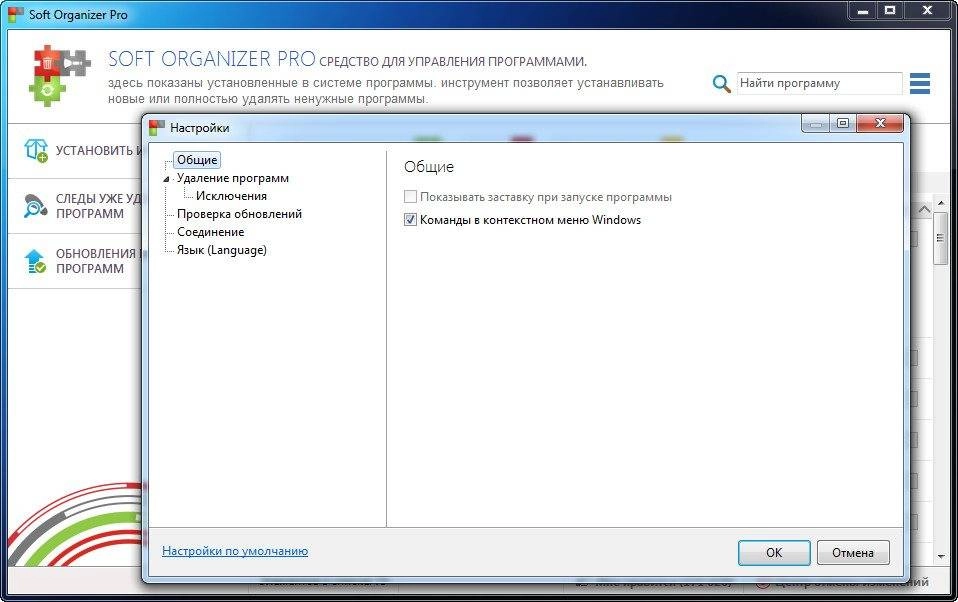
Task: Open Исключения settings section
Action: (231, 196)
